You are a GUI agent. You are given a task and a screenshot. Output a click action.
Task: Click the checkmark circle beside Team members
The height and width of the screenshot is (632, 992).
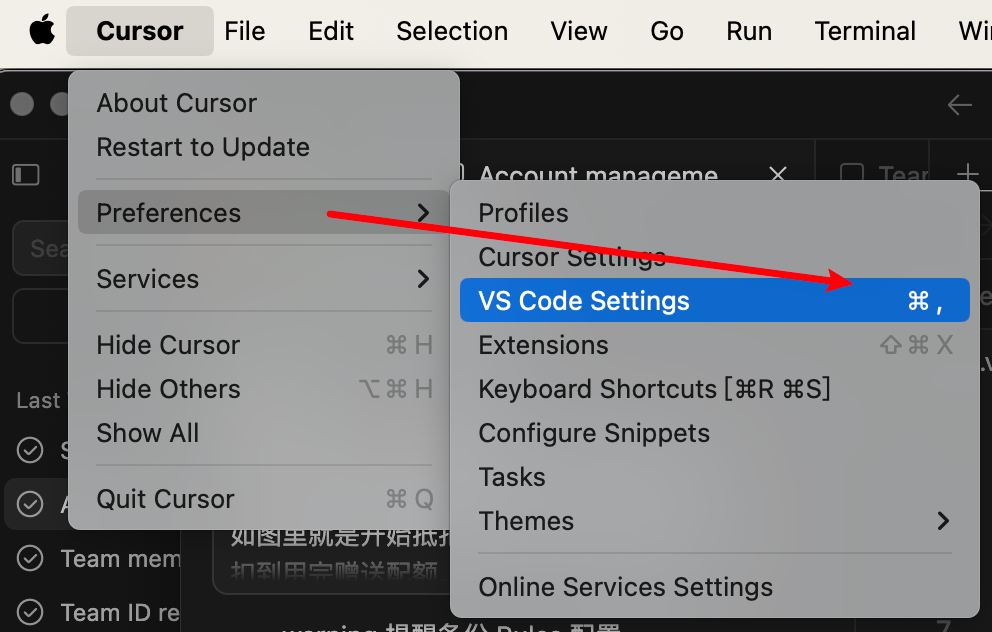click(29, 558)
